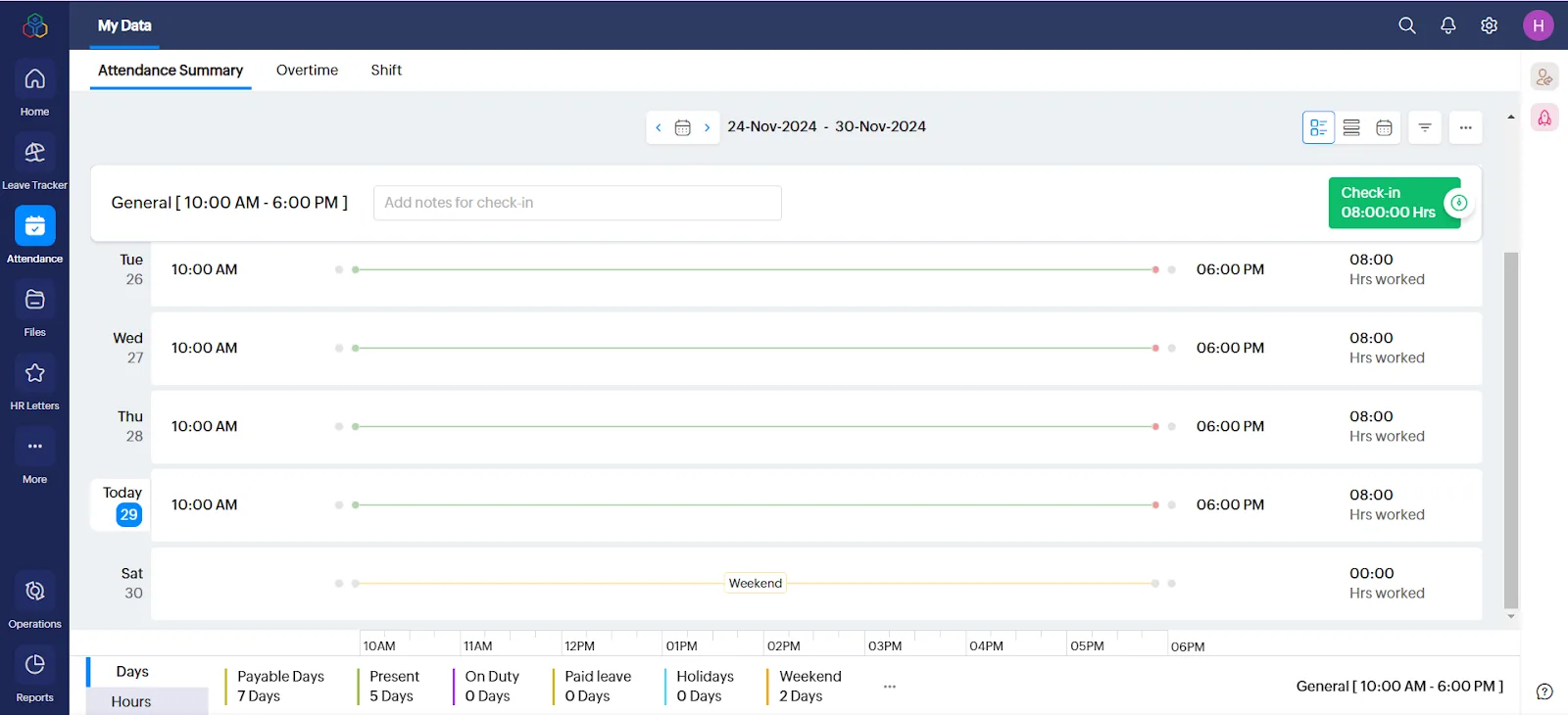Viewport: 1568px width, 715px height.
Task: Click the Add notes for check-in field
Action: [577, 203]
